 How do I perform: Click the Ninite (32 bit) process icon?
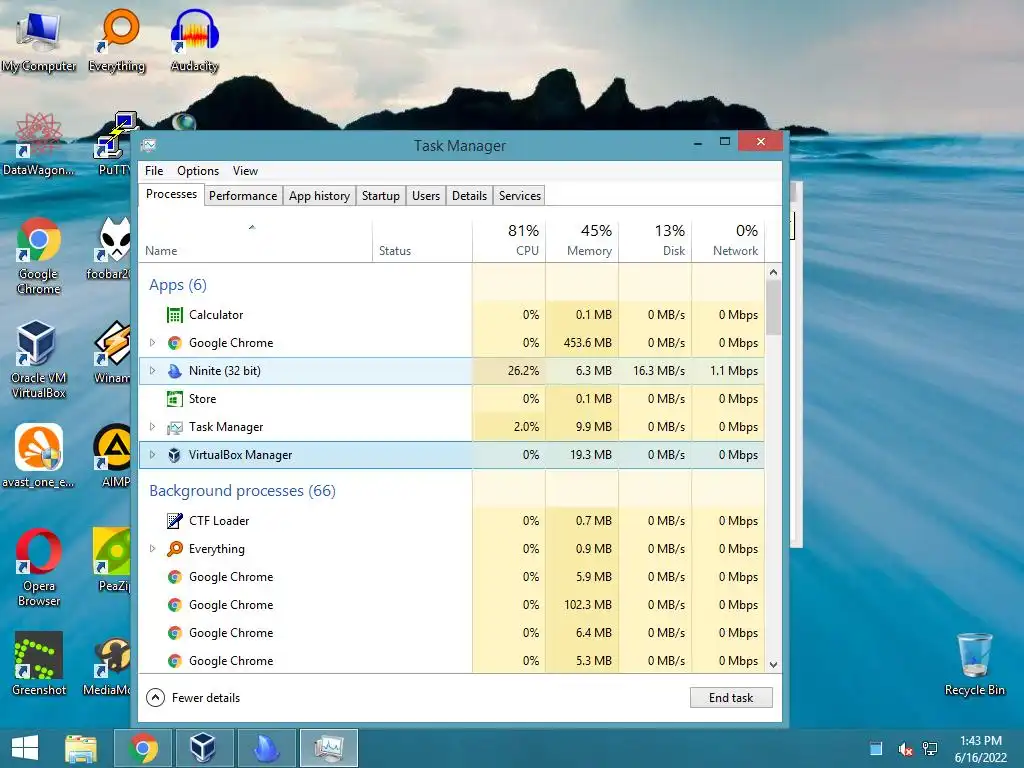coord(174,371)
